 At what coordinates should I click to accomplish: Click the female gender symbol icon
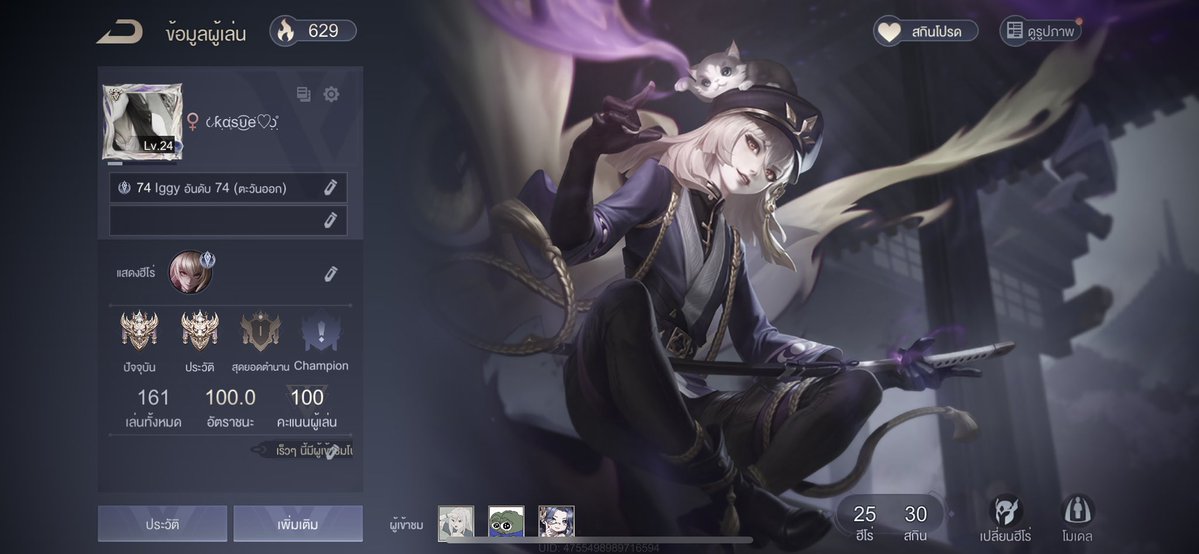(x=193, y=122)
